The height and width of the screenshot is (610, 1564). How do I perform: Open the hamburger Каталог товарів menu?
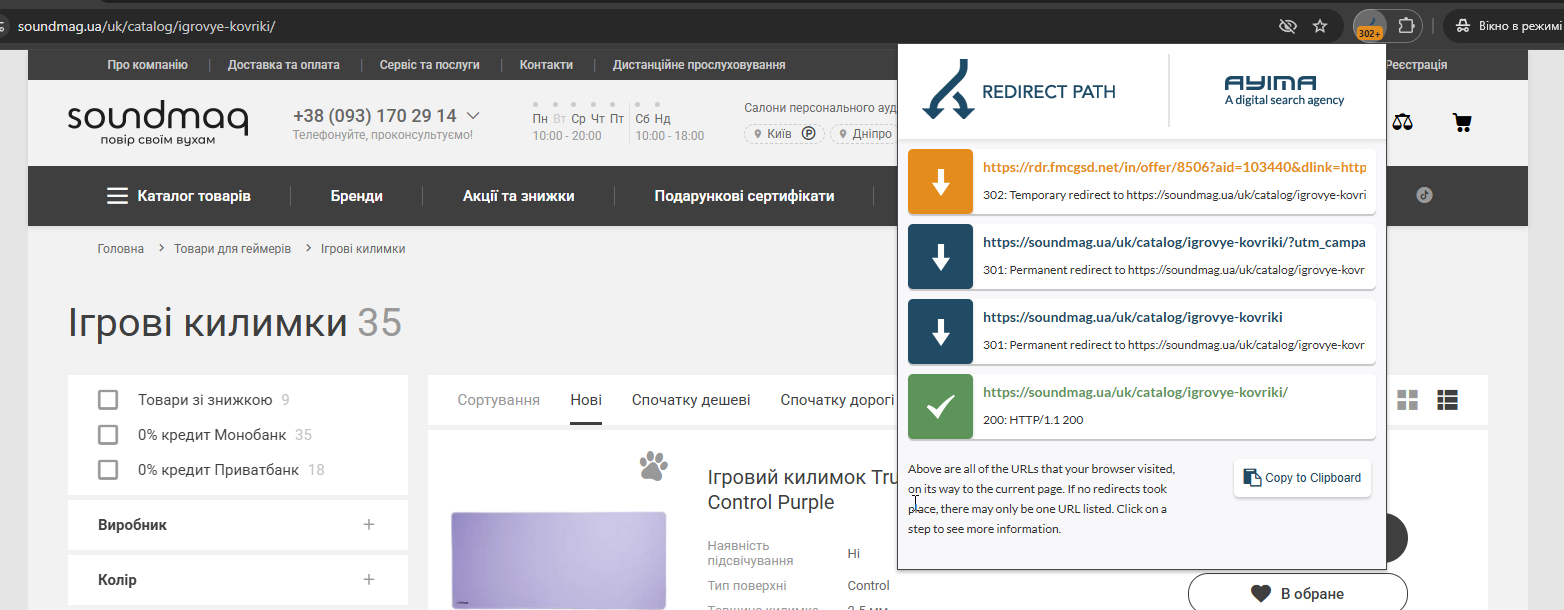(179, 196)
